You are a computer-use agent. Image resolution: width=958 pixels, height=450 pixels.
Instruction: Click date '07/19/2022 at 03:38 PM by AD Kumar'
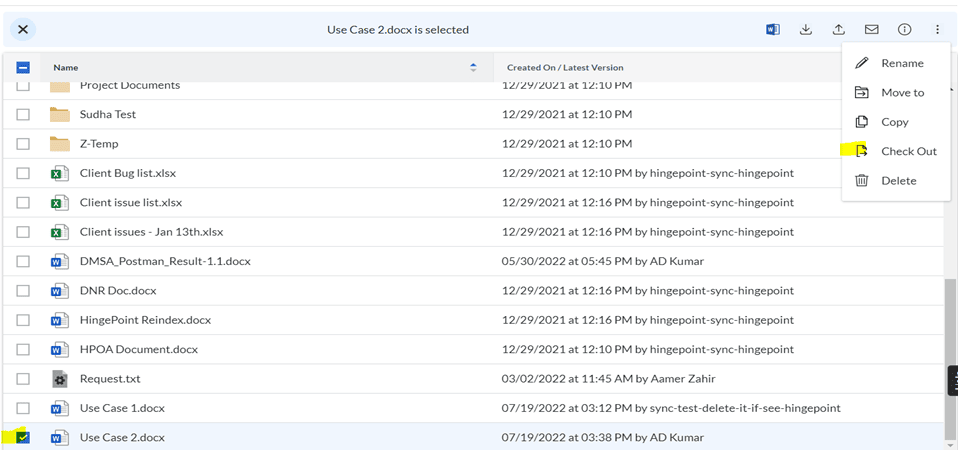coord(603,437)
